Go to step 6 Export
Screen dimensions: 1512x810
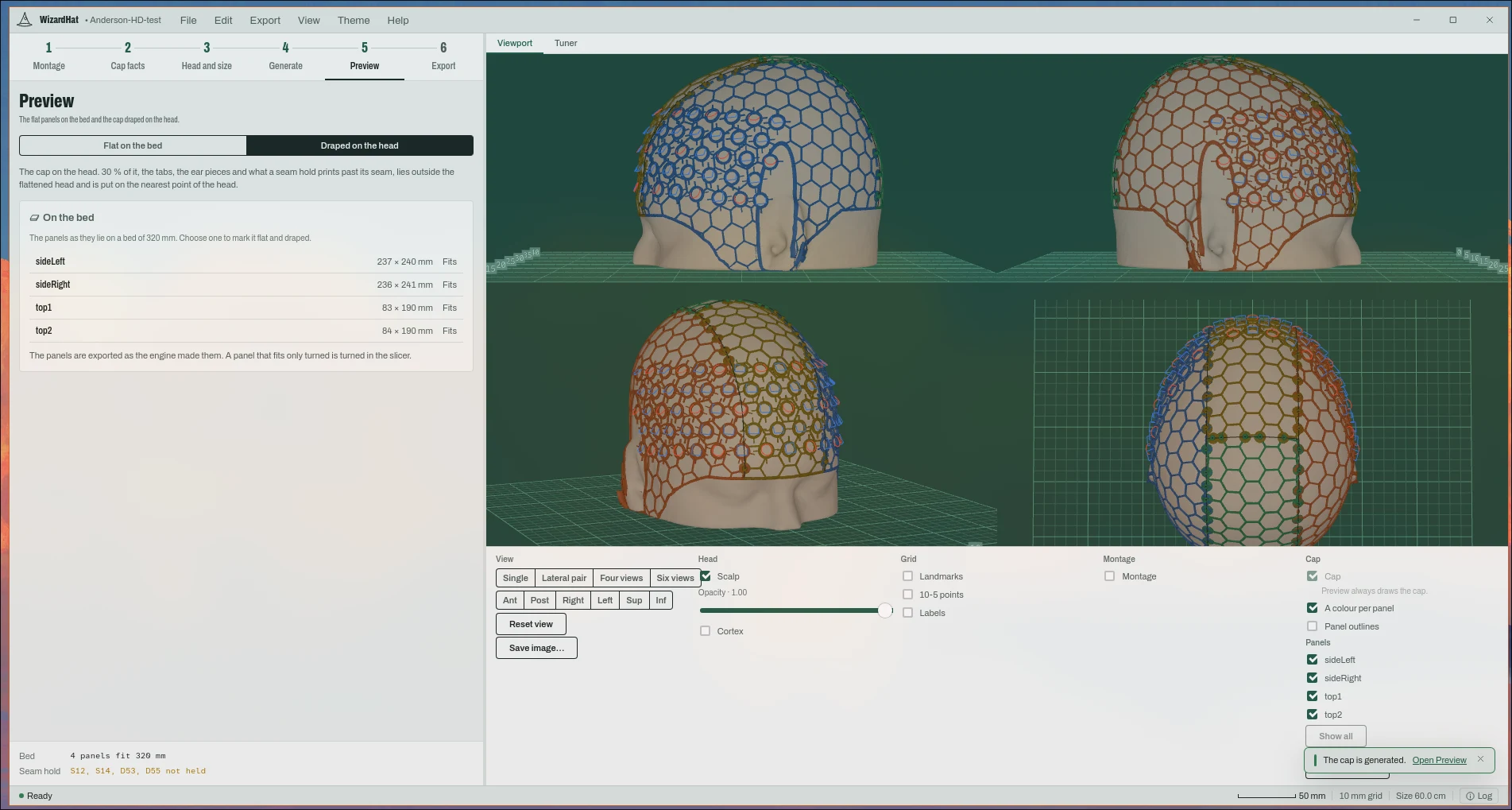(443, 56)
